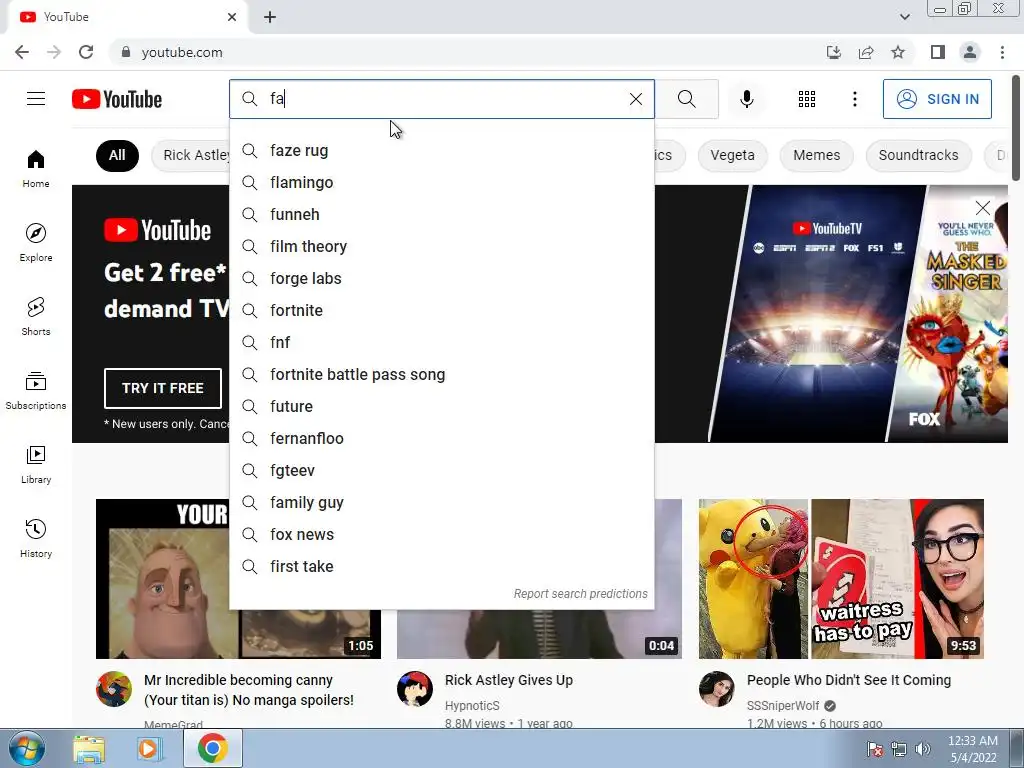Choose the 'film theory' suggestion
This screenshot has height=768, width=1024.
click(x=441, y=247)
